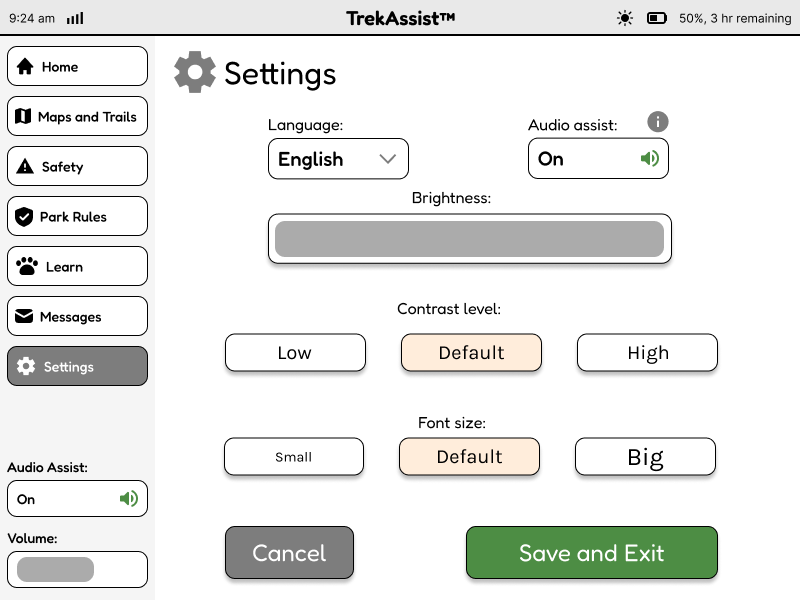The width and height of the screenshot is (800, 600).
Task: Expand the English language selector chevron
Action: click(x=389, y=158)
